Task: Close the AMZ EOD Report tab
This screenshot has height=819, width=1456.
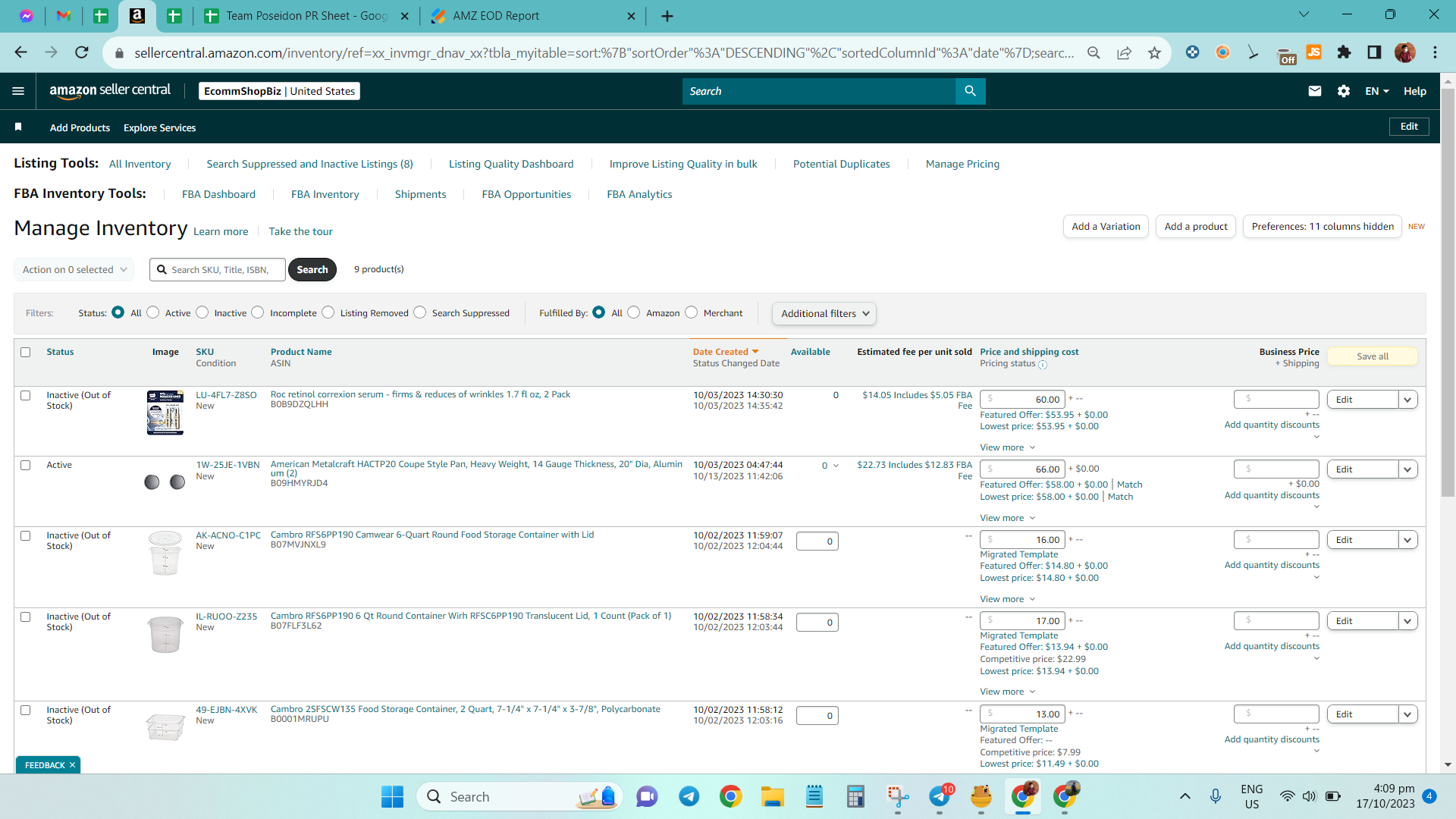Action: pyautogui.click(x=631, y=16)
